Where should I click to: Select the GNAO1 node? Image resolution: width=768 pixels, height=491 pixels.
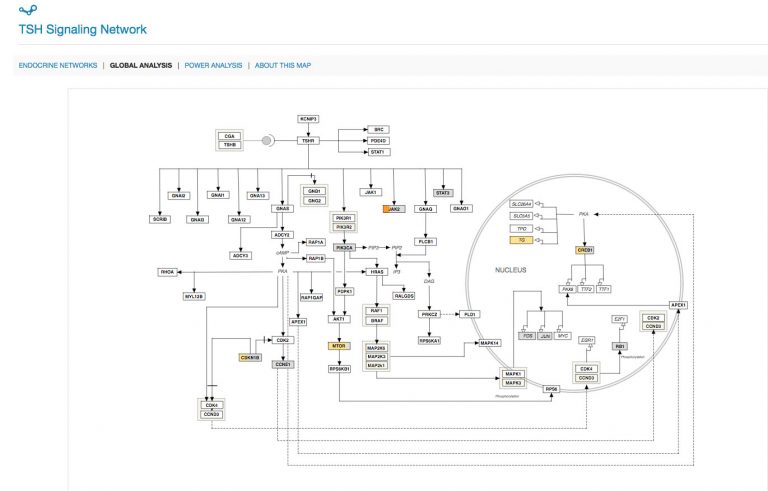pyautogui.click(x=460, y=208)
